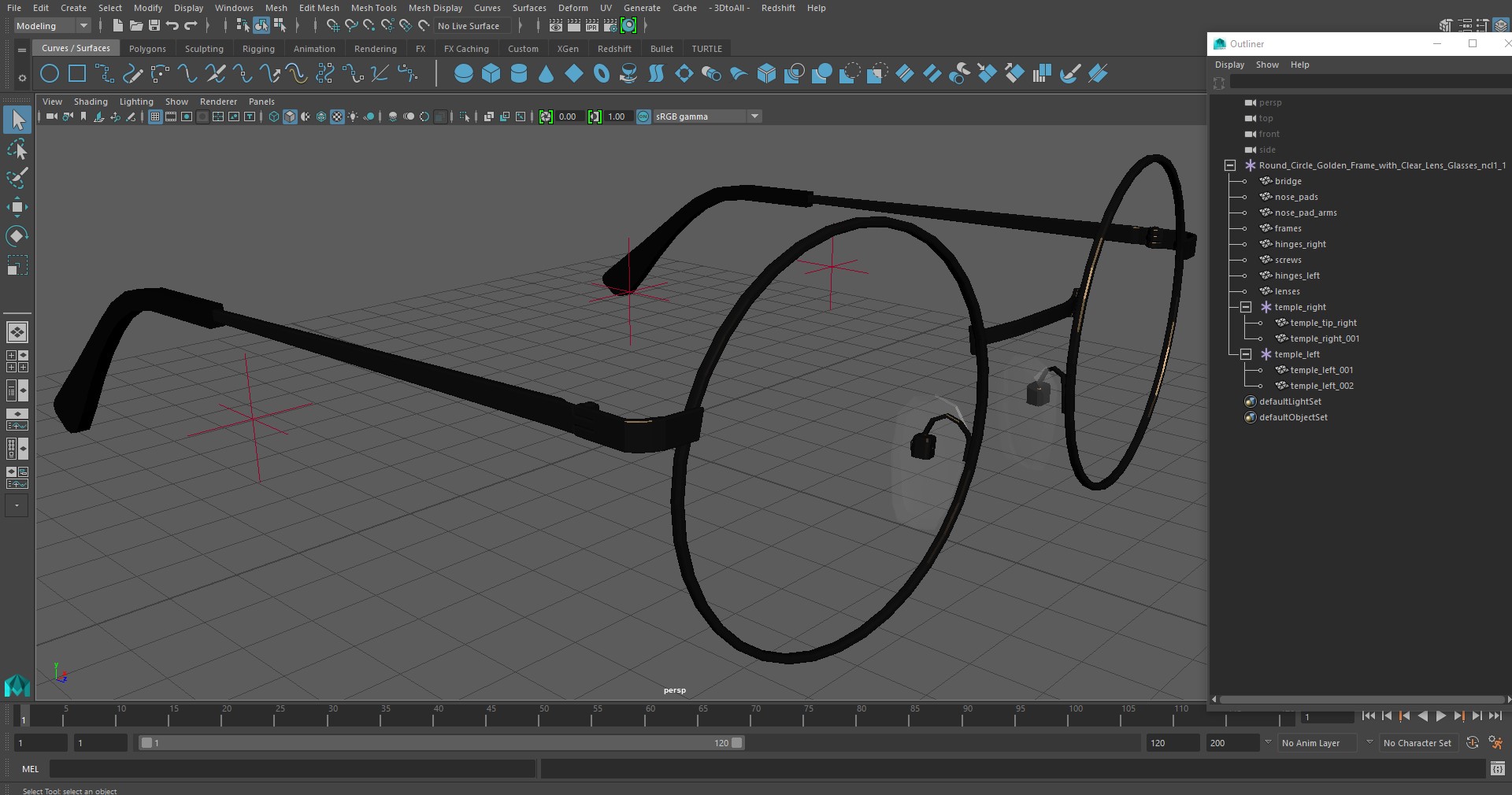Click the Open Scene folder icon

pyautogui.click(x=135, y=26)
